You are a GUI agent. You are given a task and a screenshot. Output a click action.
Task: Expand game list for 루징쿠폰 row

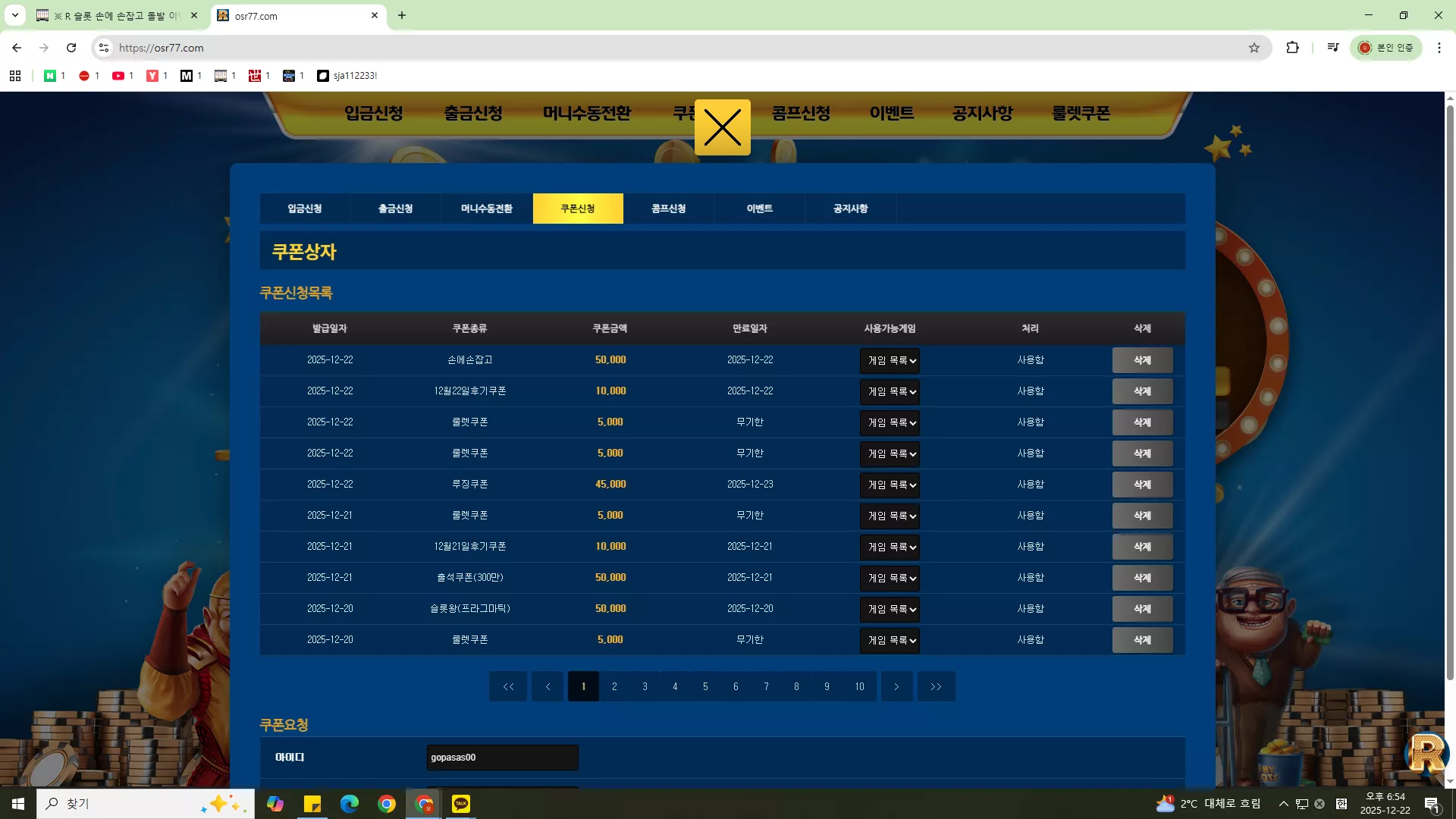point(890,485)
